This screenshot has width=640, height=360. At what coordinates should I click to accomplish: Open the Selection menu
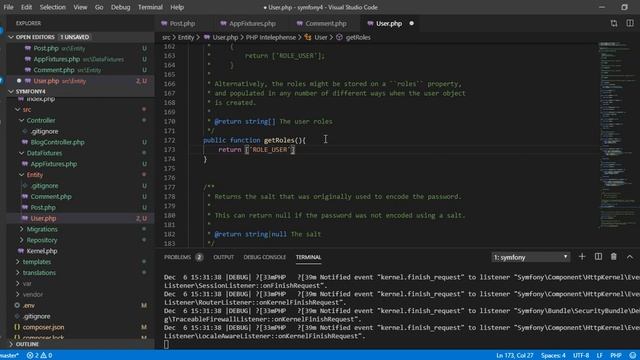53,7
